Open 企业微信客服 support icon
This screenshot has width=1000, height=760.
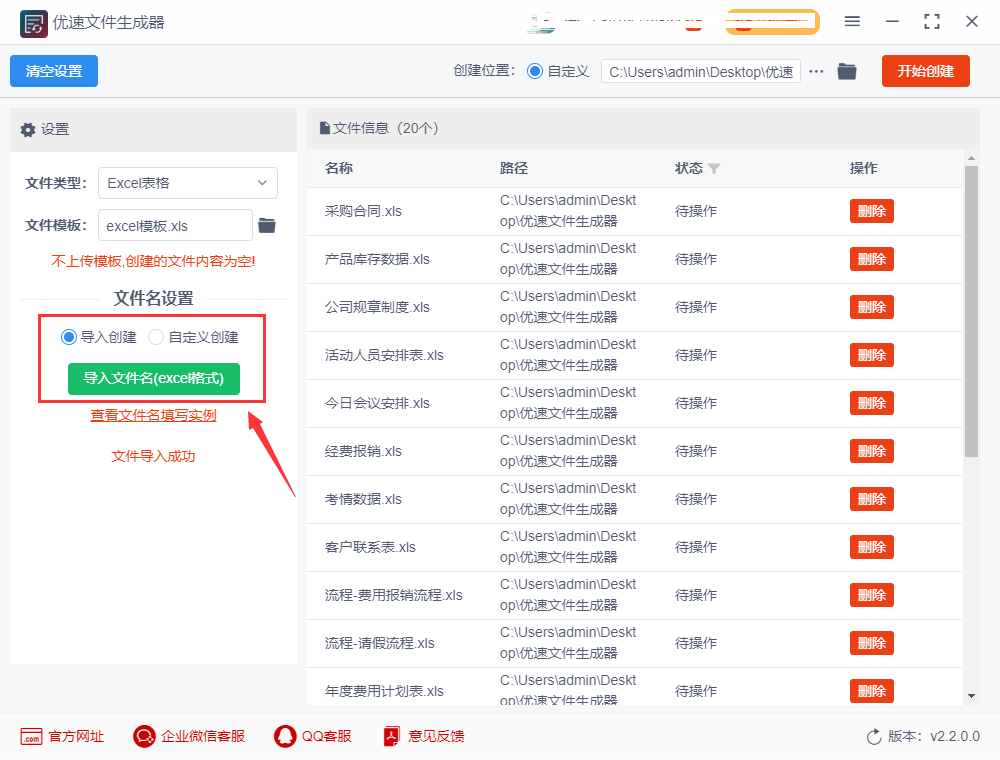tap(144, 736)
